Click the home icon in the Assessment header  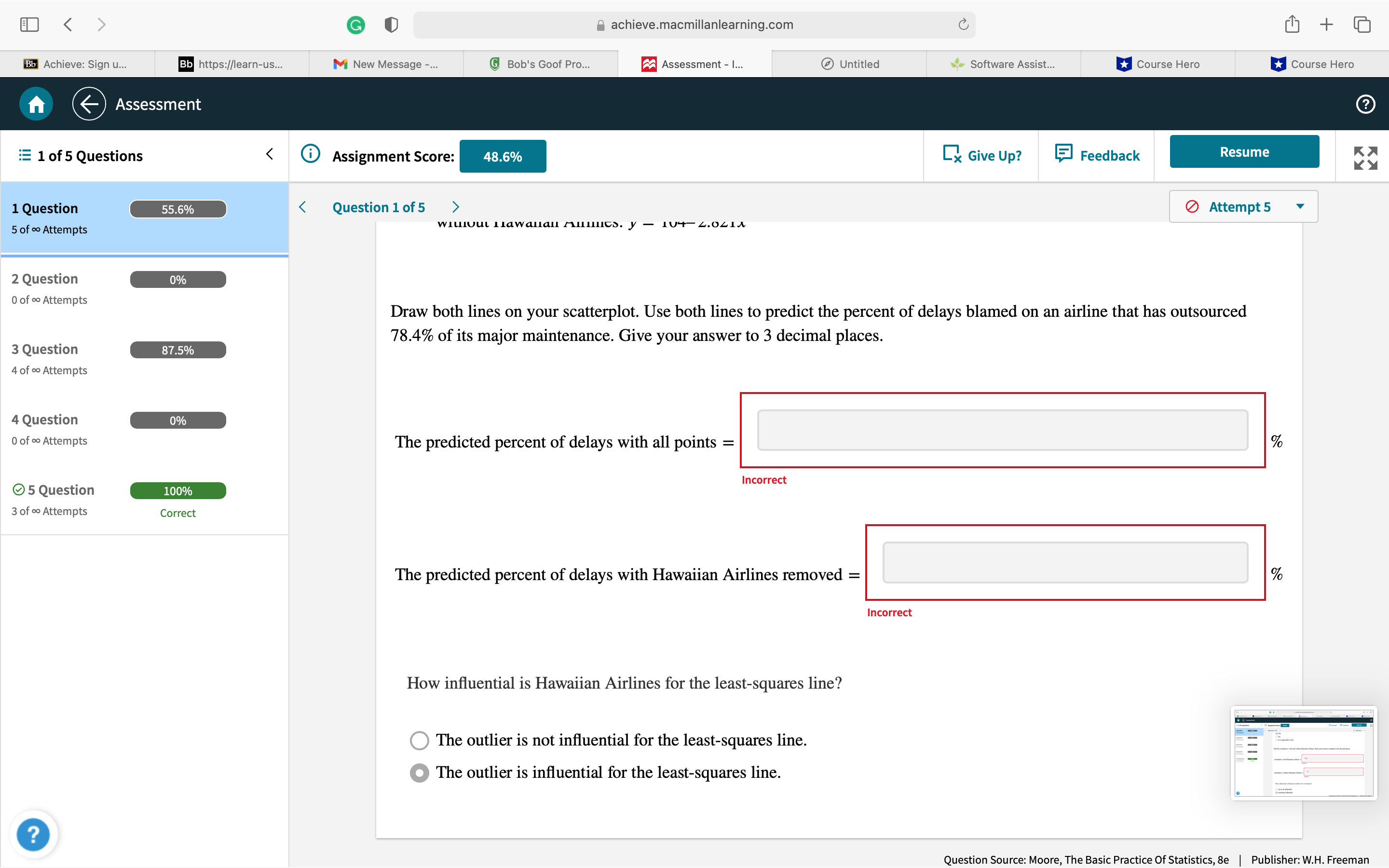tap(35, 104)
